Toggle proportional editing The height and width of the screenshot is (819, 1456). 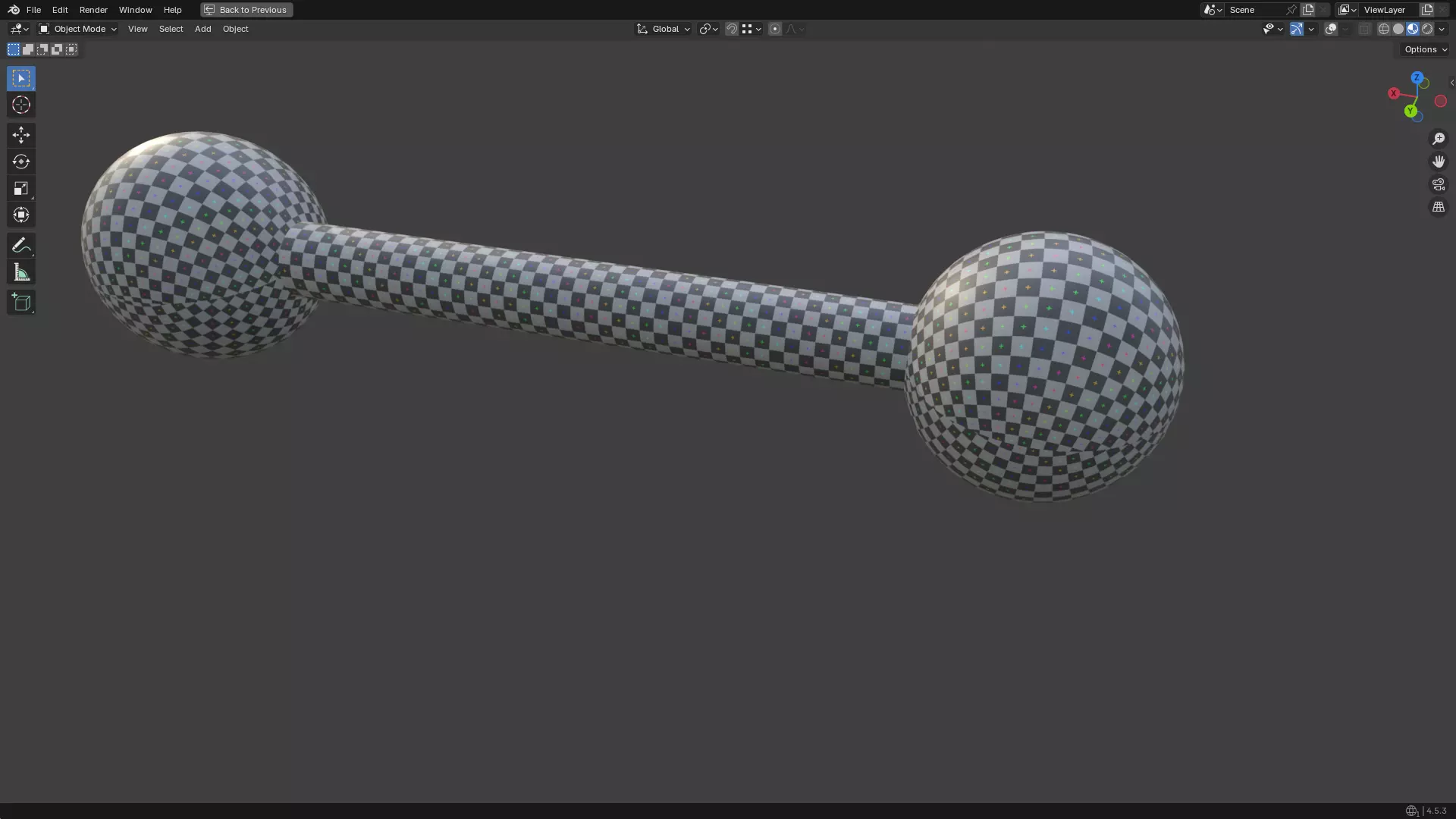[775, 29]
